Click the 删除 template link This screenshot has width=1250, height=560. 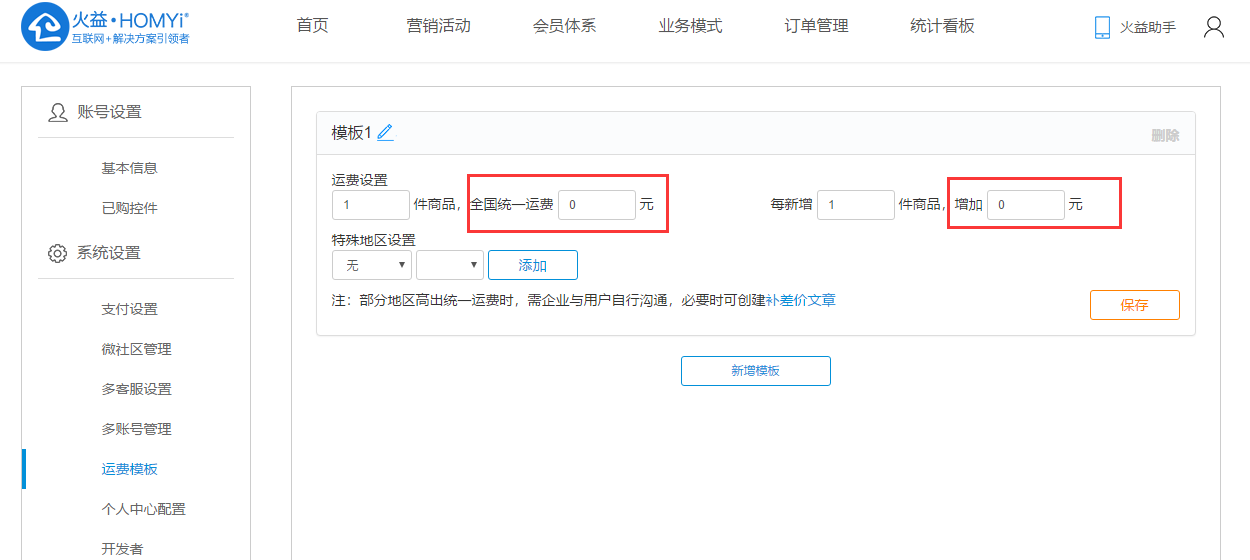tap(1164, 135)
